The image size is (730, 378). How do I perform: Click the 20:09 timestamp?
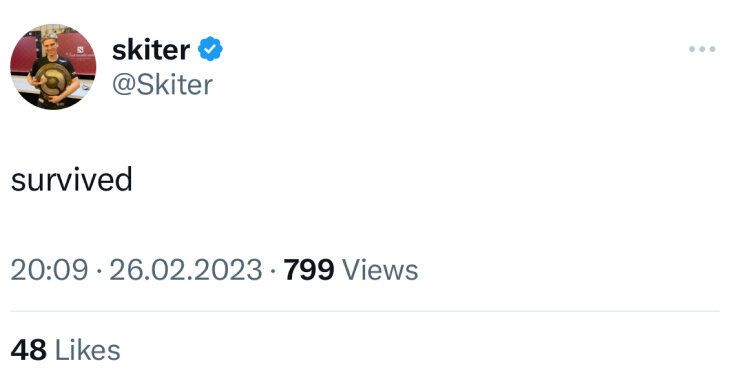tap(49, 270)
